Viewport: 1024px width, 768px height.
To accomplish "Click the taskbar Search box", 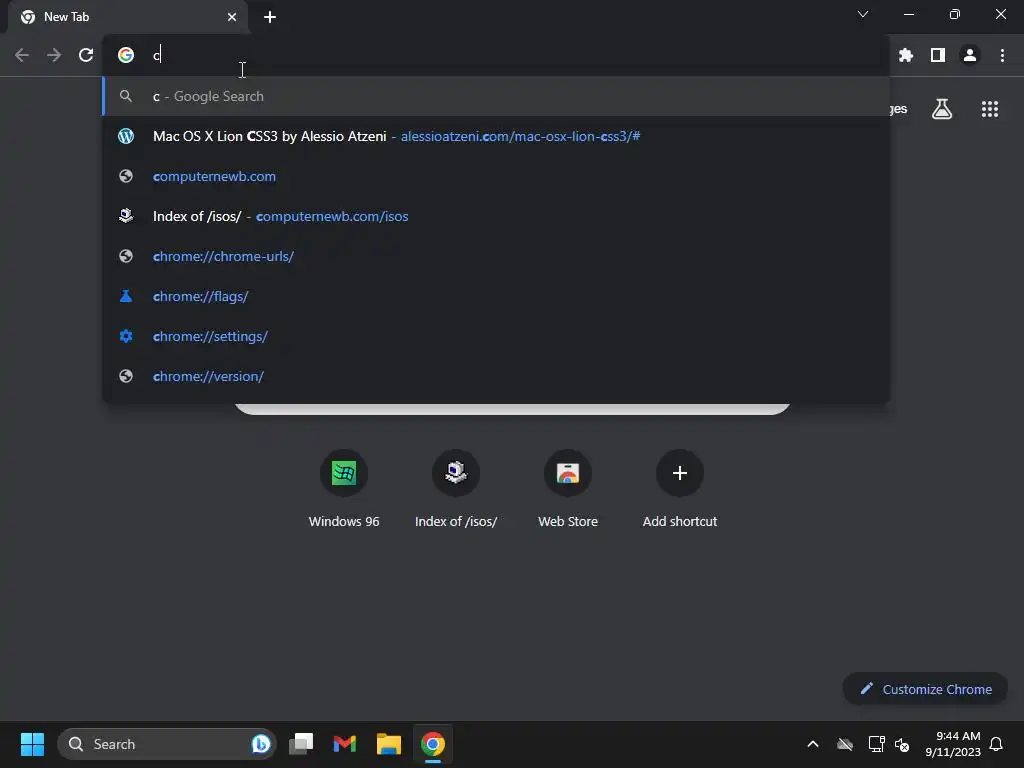I will click(x=167, y=744).
